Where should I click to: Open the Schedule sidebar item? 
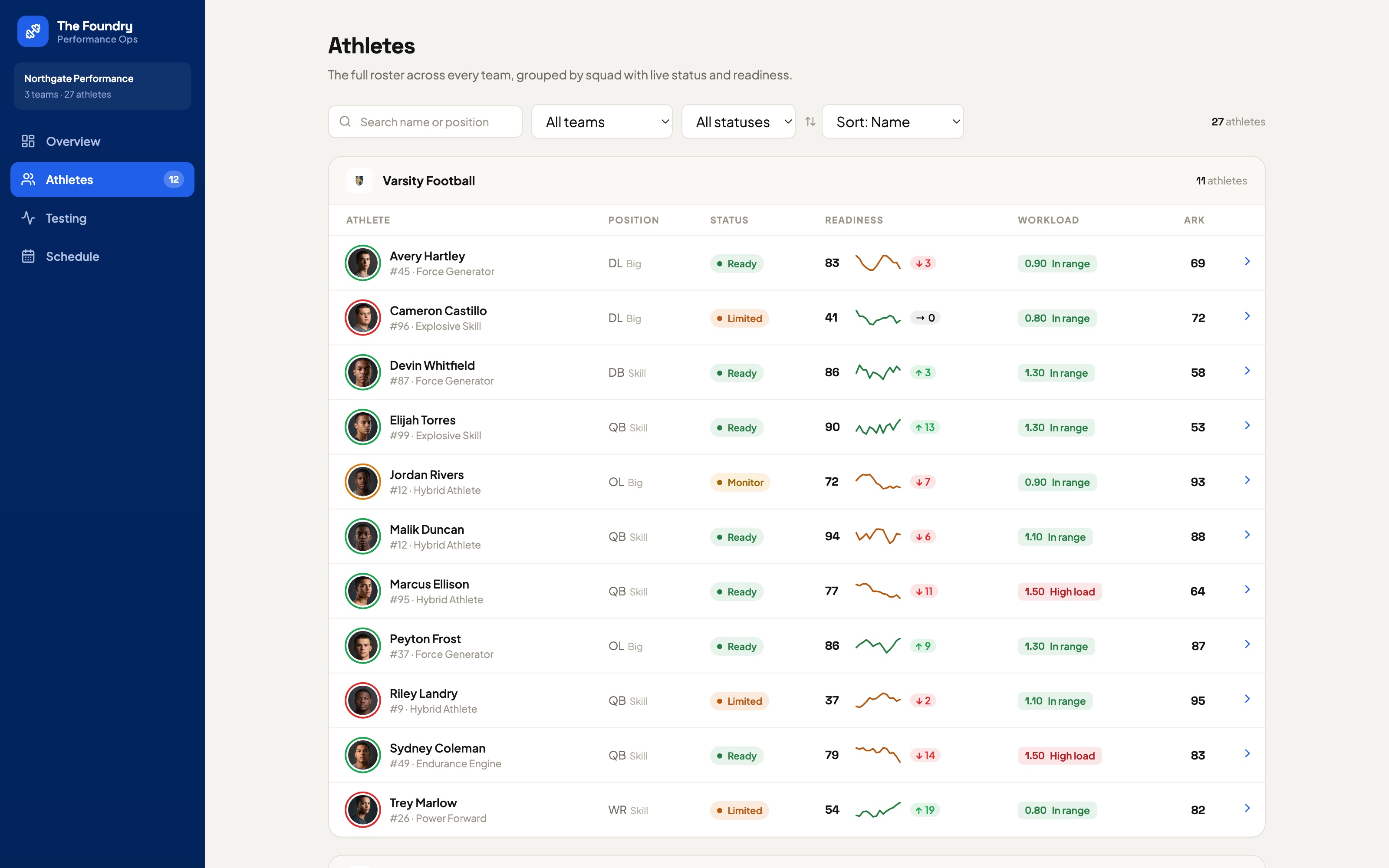click(x=102, y=256)
